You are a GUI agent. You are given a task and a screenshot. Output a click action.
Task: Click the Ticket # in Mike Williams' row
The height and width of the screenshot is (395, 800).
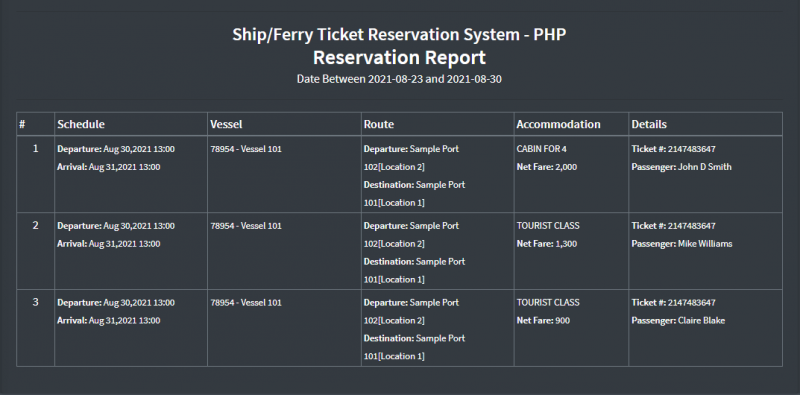click(x=673, y=226)
